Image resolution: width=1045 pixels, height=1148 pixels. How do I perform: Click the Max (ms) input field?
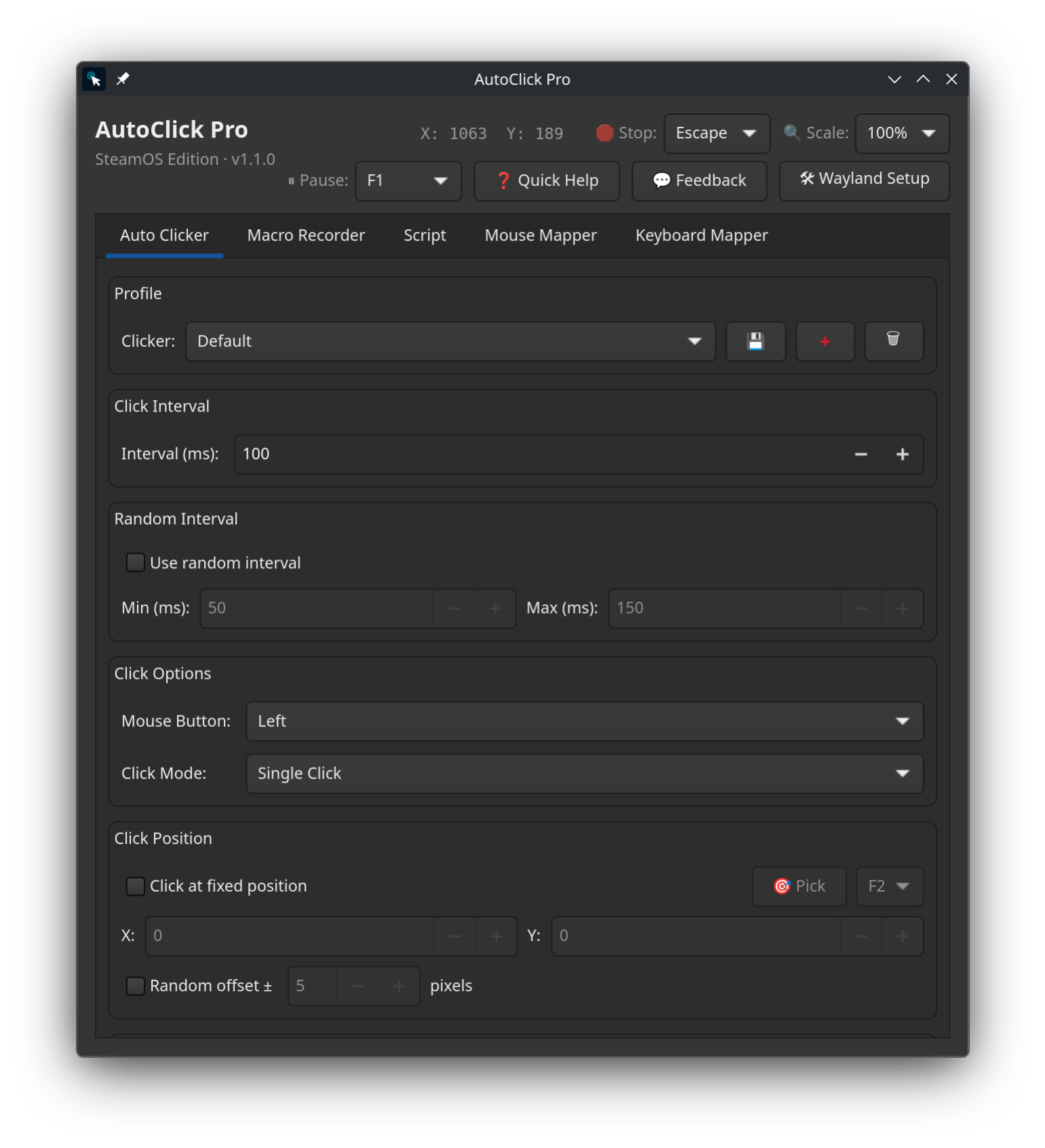[x=724, y=608]
